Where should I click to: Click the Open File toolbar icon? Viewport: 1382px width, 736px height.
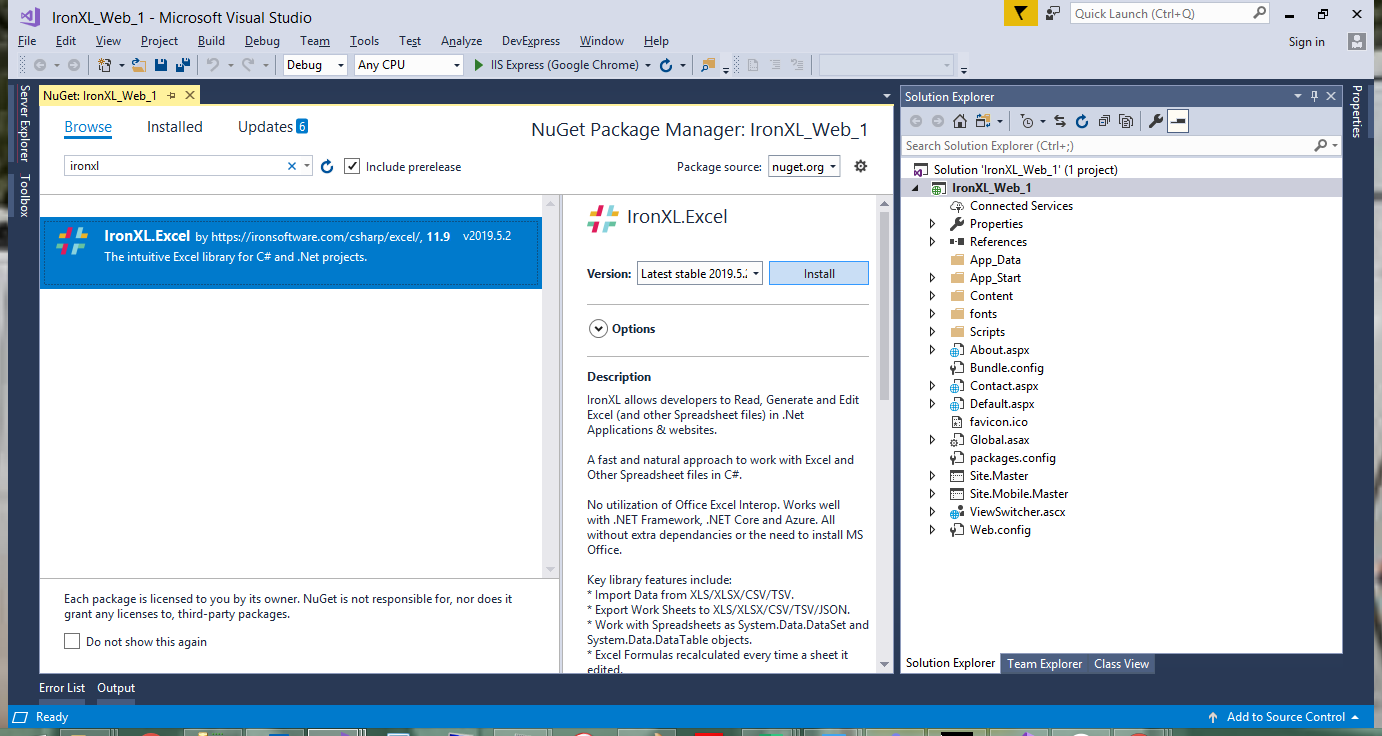click(139, 65)
